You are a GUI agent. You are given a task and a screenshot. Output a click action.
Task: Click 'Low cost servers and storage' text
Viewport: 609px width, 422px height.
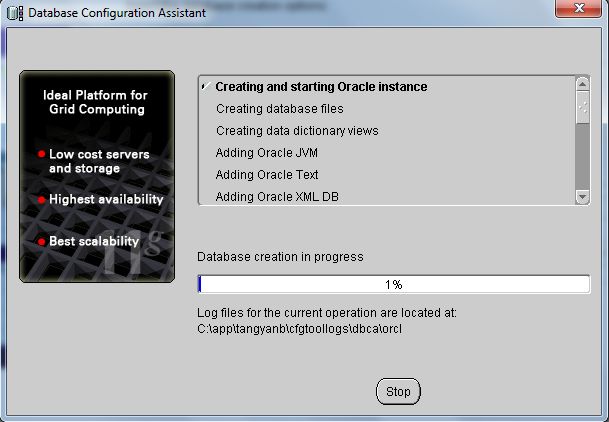coord(99,161)
